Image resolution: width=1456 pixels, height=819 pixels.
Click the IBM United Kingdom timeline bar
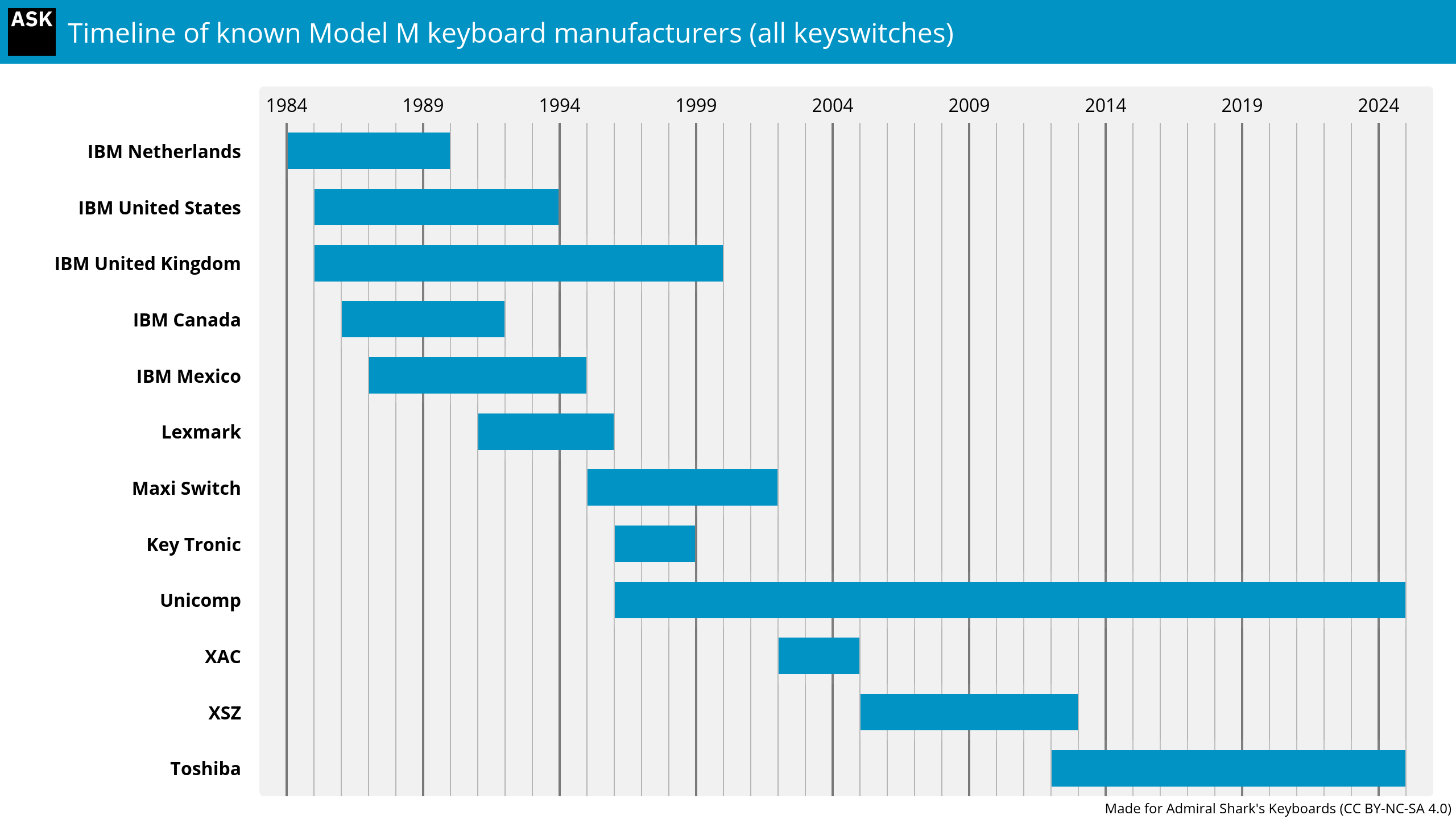(519, 263)
